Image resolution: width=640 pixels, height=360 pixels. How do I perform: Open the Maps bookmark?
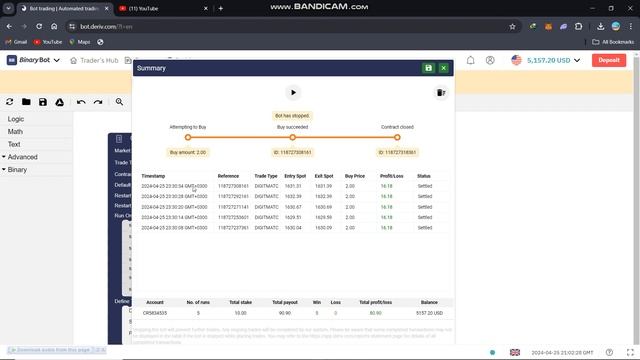click(x=80, y=42)
